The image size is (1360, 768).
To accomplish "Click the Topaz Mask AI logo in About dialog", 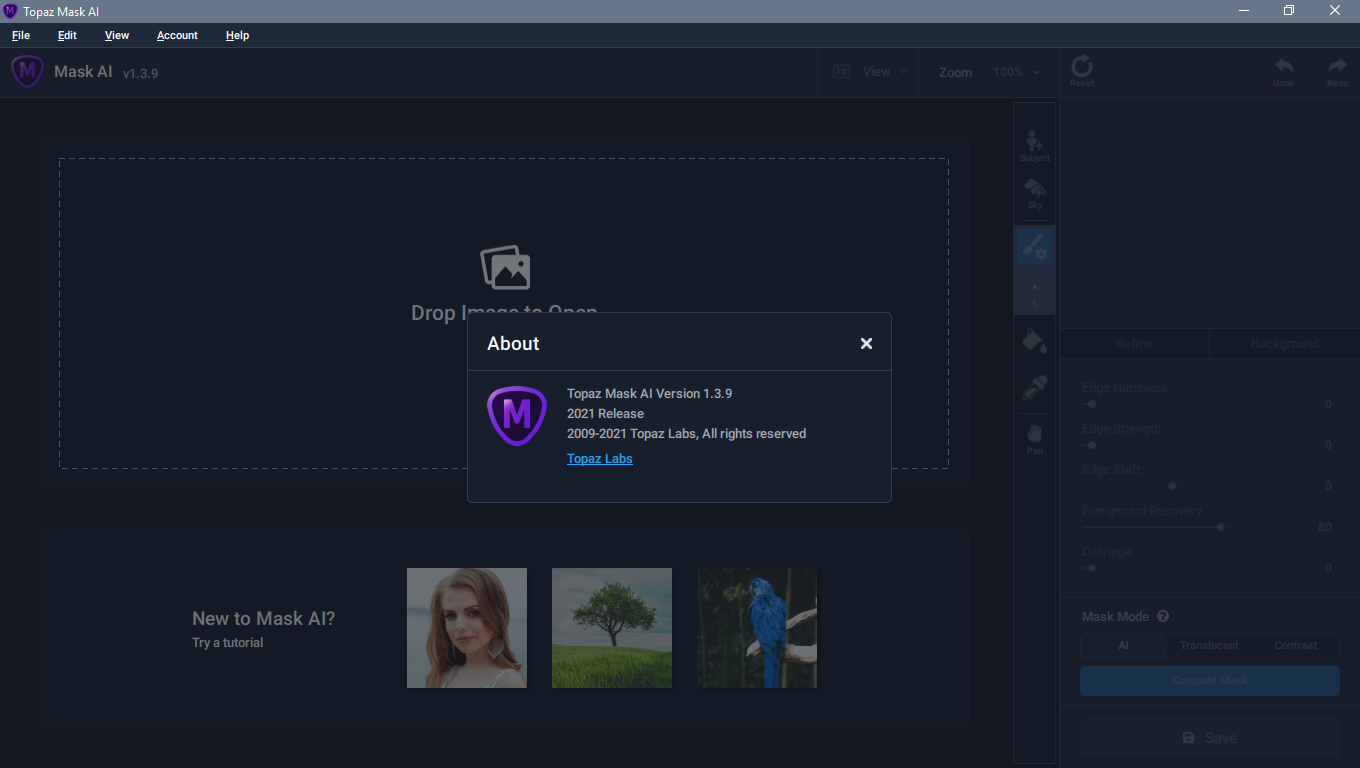I will pos(516,415).
